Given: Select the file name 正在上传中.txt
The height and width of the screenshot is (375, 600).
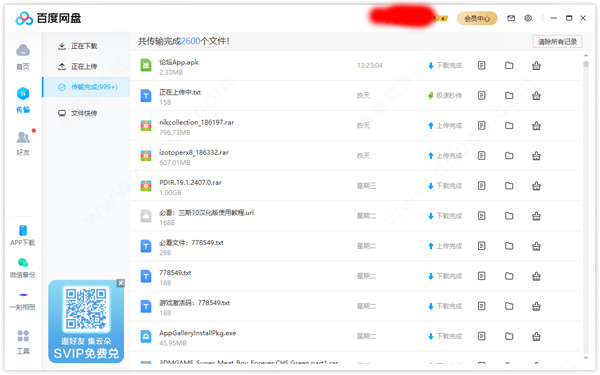Looking at the screenshot, I should point(180,92).
